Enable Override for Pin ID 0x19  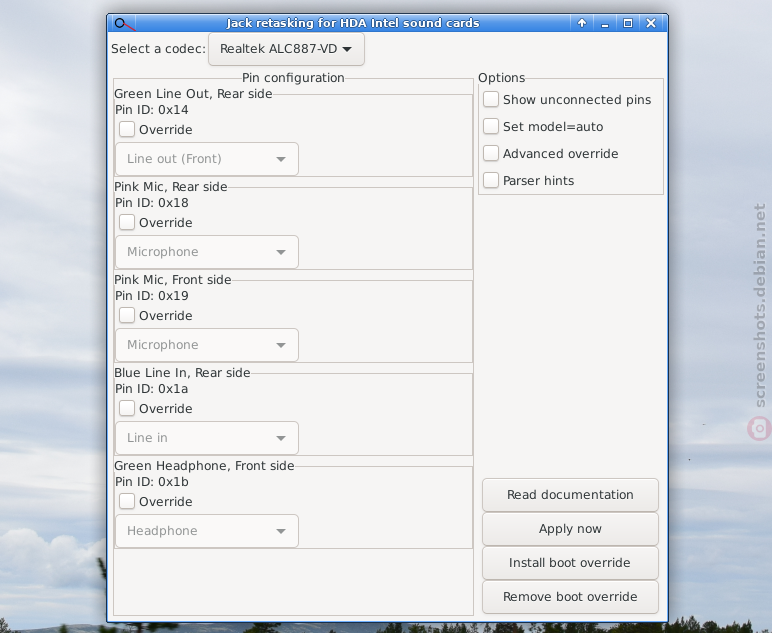point(127,316)
